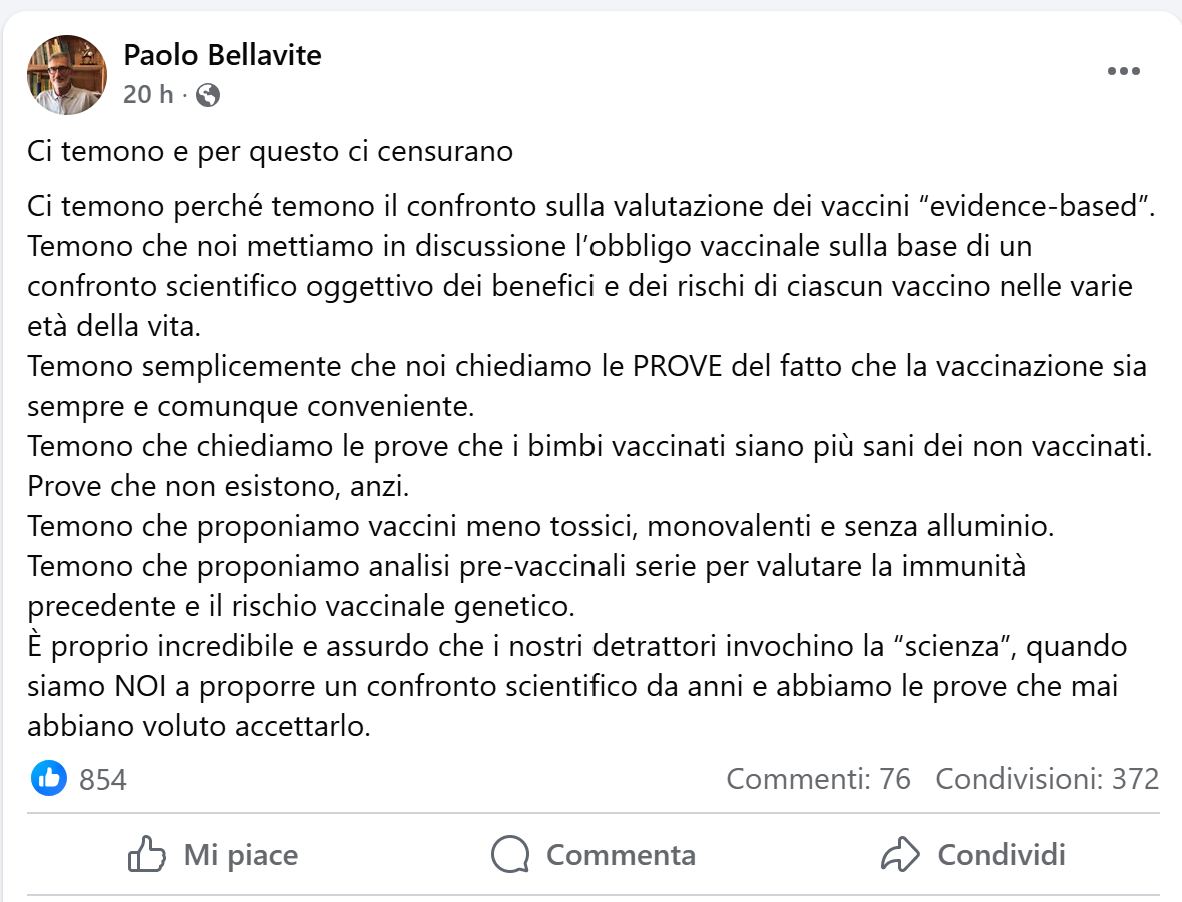Click the thumbs-up icon beside Mi piace

click(146, 855)
